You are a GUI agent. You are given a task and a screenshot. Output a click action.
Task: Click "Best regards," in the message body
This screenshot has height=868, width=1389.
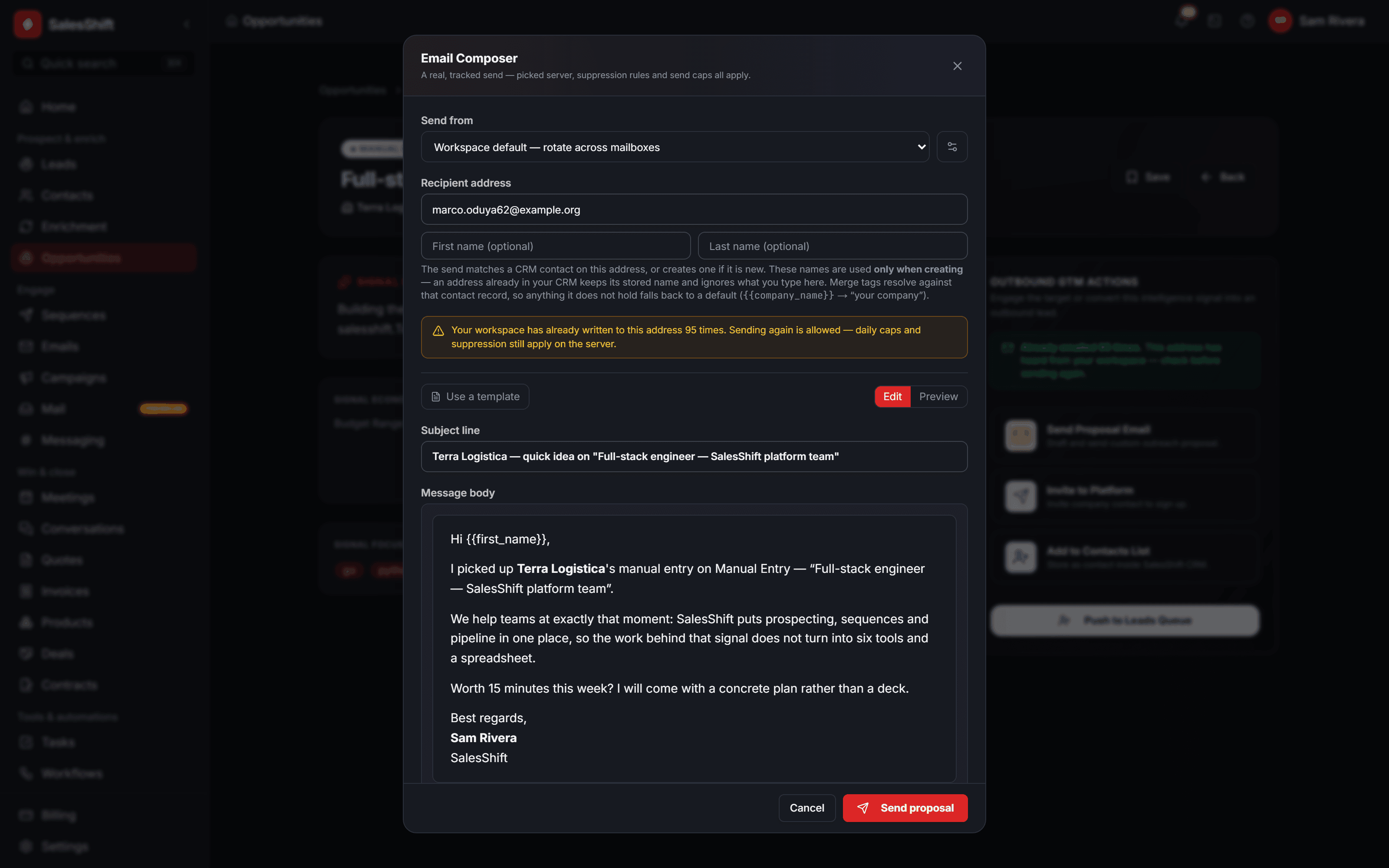pos(488,718)
